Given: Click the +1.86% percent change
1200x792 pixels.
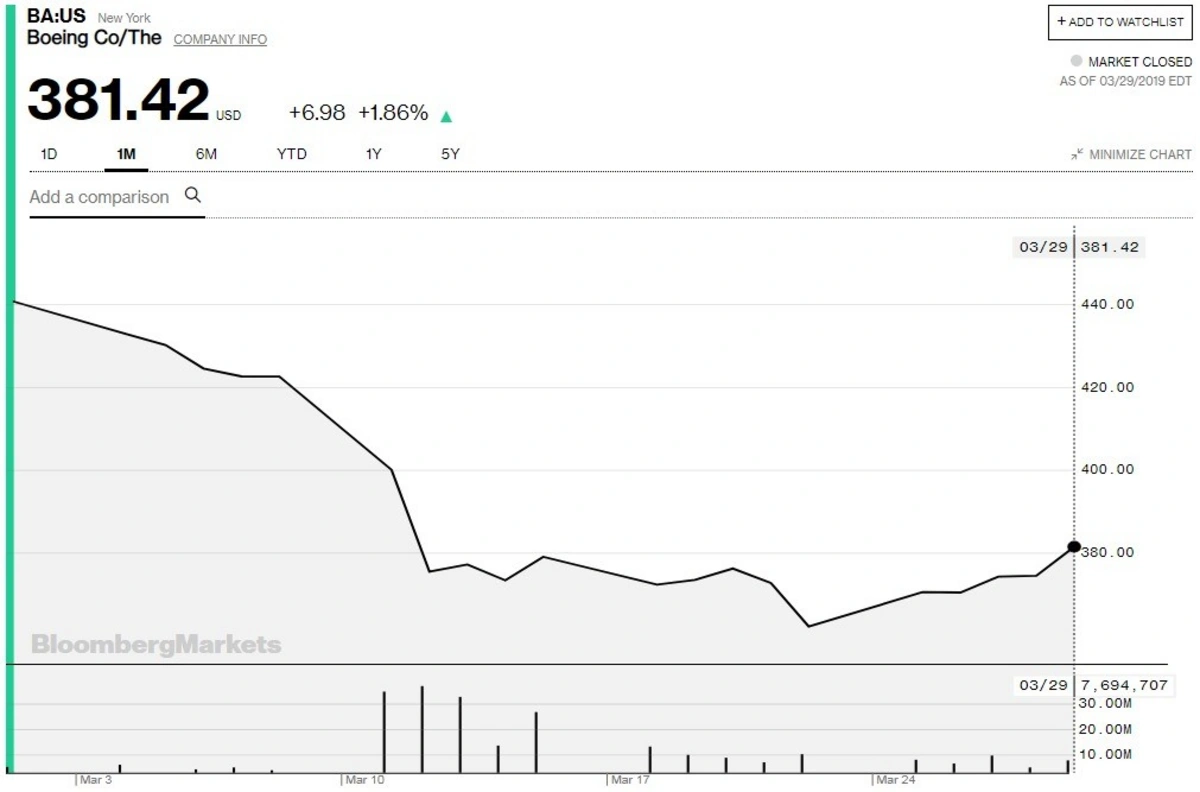Looking at the screenshot, I should (x=393, y=113).
